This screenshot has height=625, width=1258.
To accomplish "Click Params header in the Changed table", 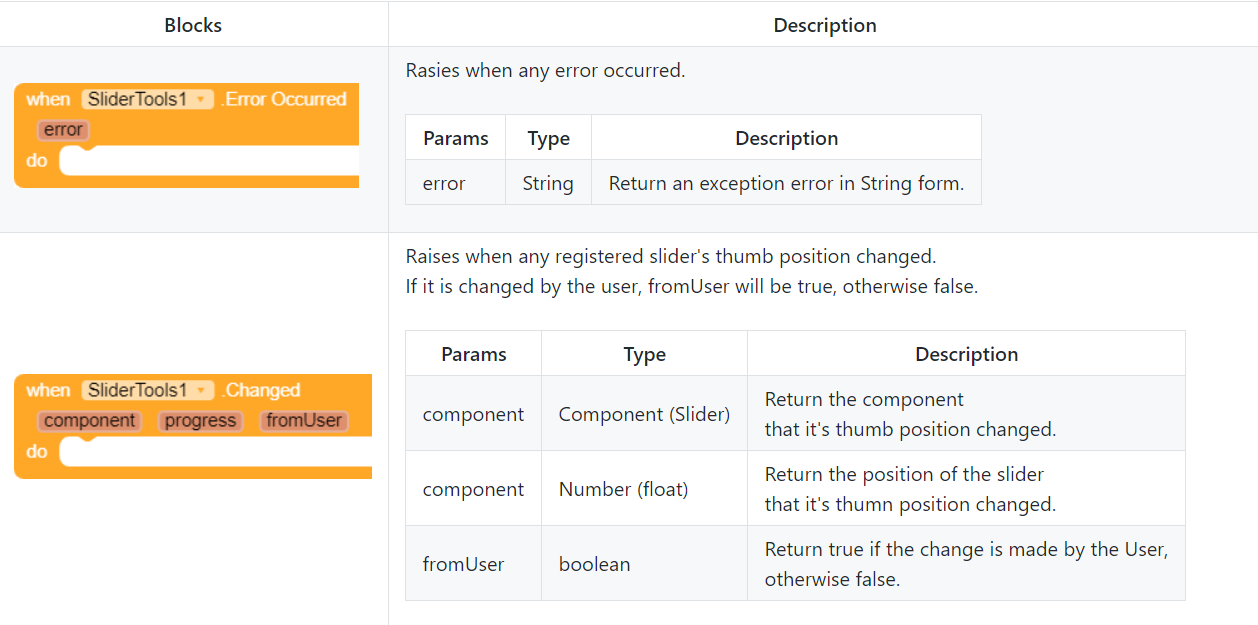I will pos(473,354).
